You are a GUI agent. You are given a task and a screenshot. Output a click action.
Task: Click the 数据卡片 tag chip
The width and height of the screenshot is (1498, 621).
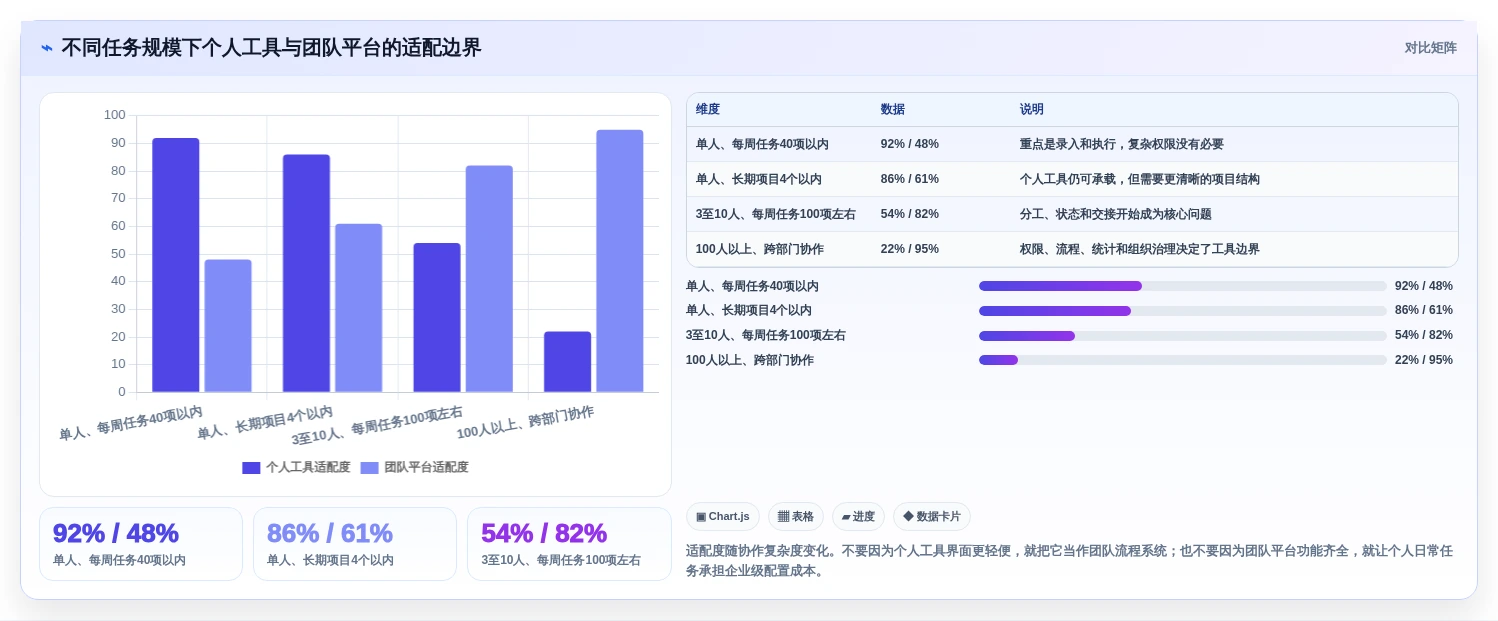932,517
